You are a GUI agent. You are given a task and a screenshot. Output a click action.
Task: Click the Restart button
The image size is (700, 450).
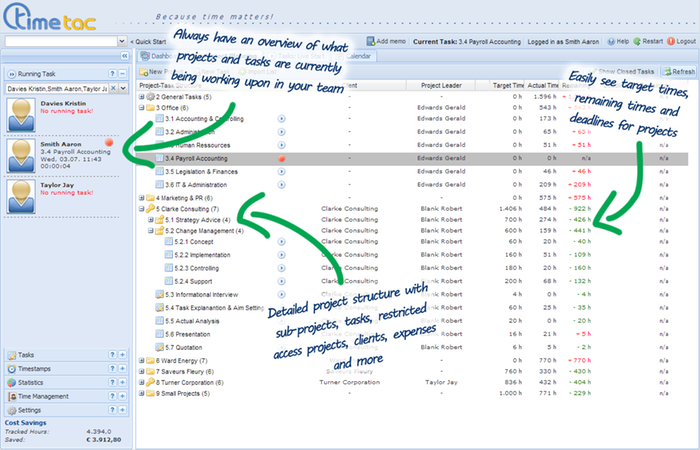[x=648, y=41]
